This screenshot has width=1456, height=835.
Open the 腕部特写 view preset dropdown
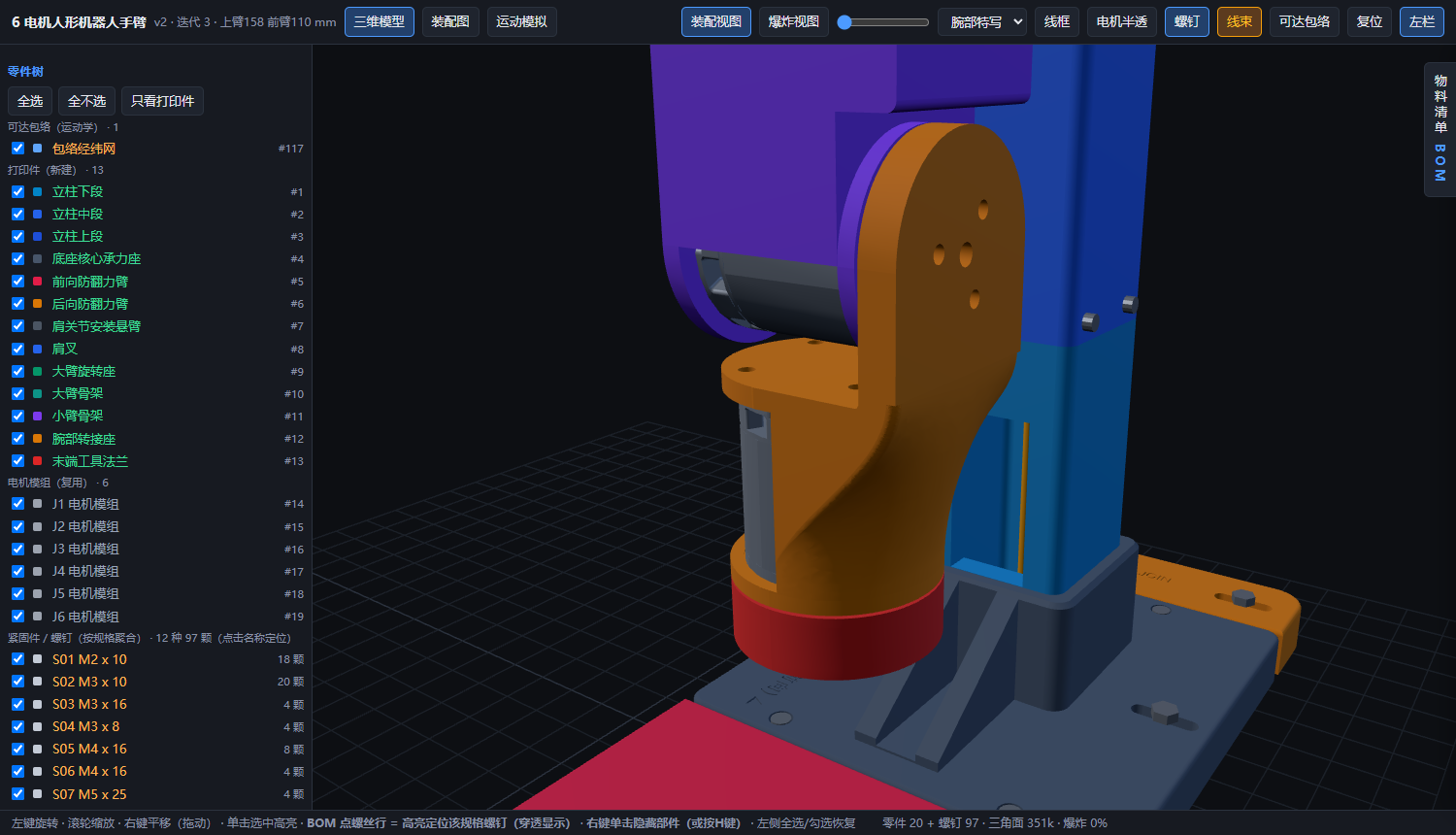(x=982, y=21)
